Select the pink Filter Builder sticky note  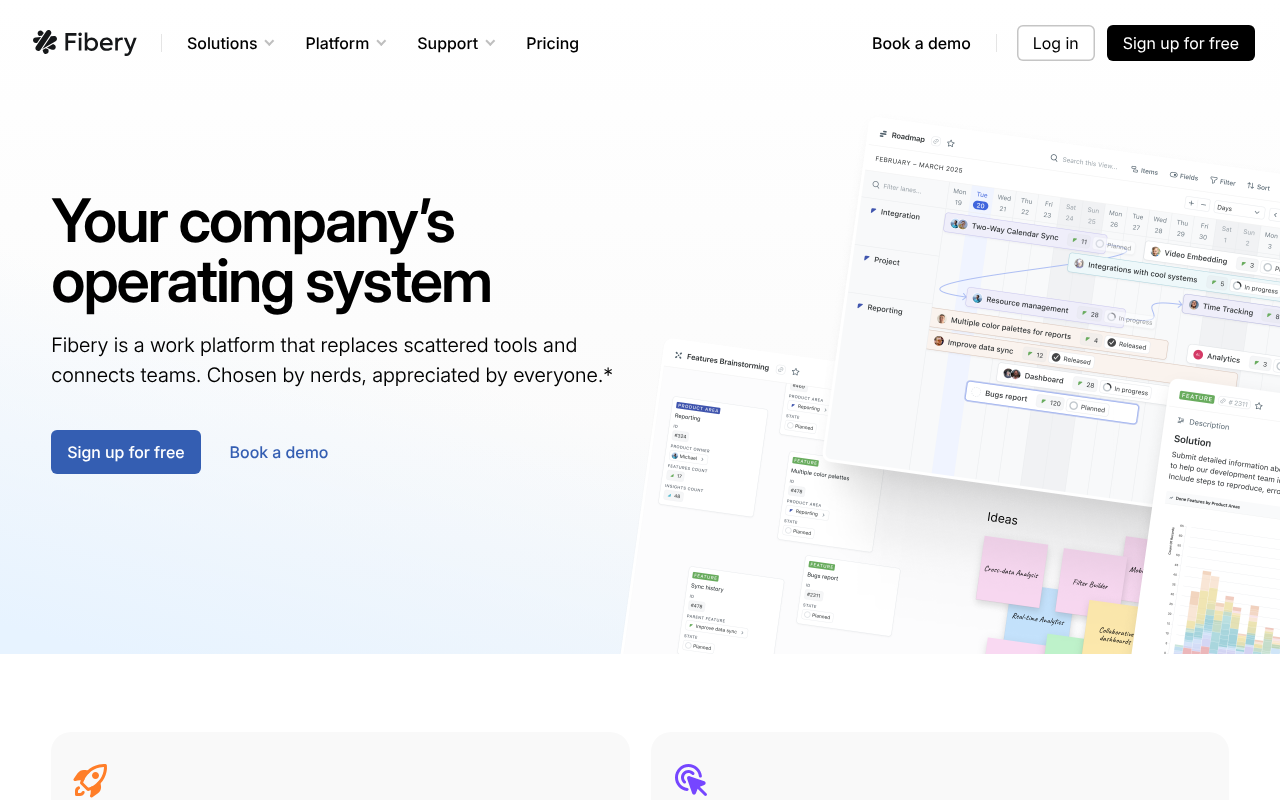[1088, 582]
